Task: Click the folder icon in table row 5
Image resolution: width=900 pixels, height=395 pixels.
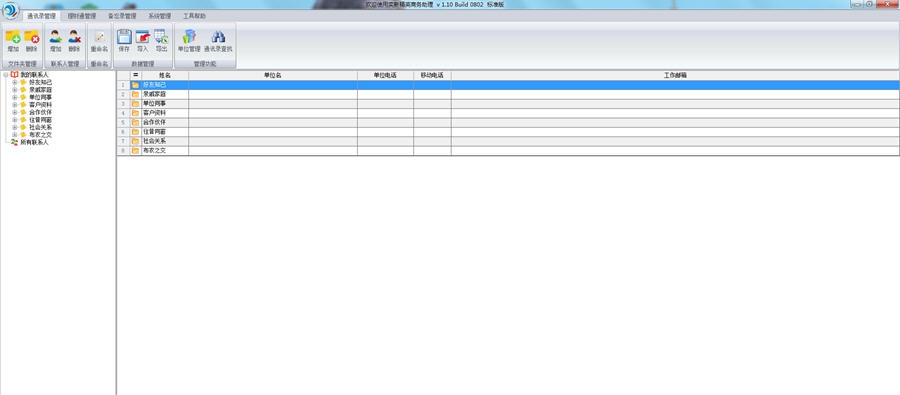Action: [135, 122]
